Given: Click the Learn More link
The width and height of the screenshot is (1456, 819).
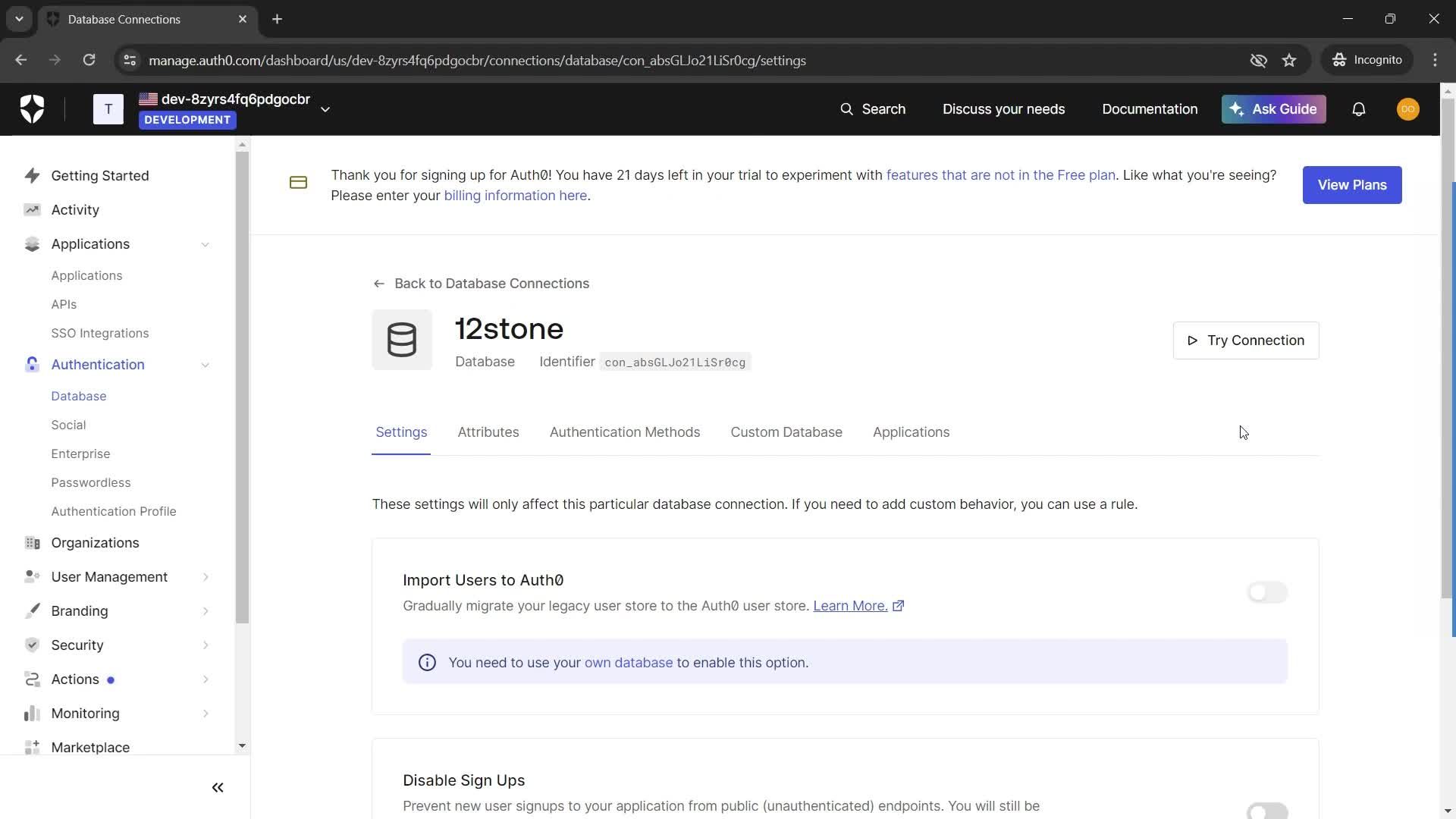Looking at the screenshot, I should coord(850,606).
